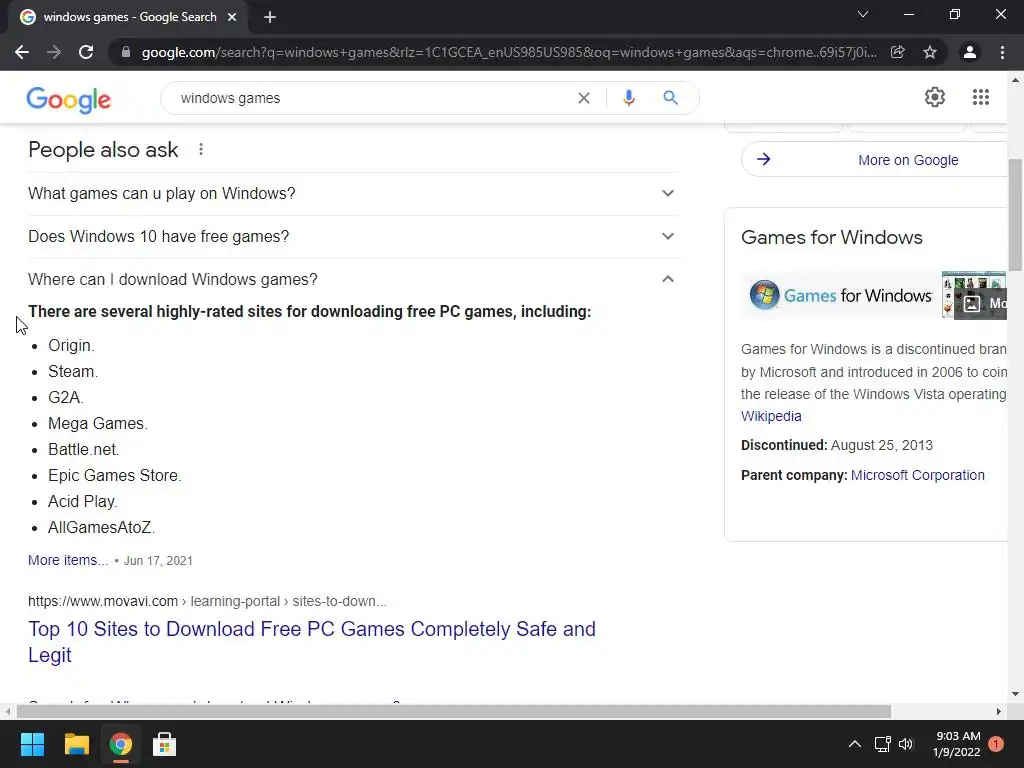This screenshot has width=1024, height=768.
Task: Open more images thumbnail in knowledge panel
Action: click(x=974, y=295)
